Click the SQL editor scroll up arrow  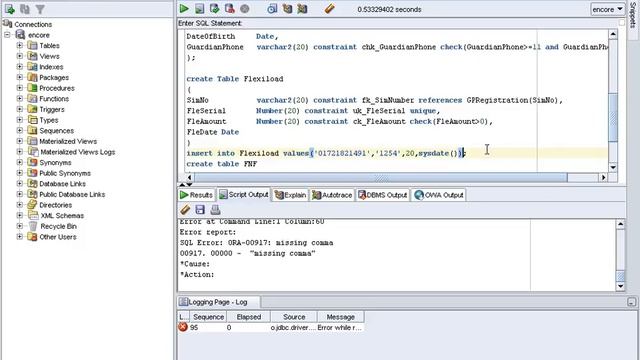pos(613,35)
